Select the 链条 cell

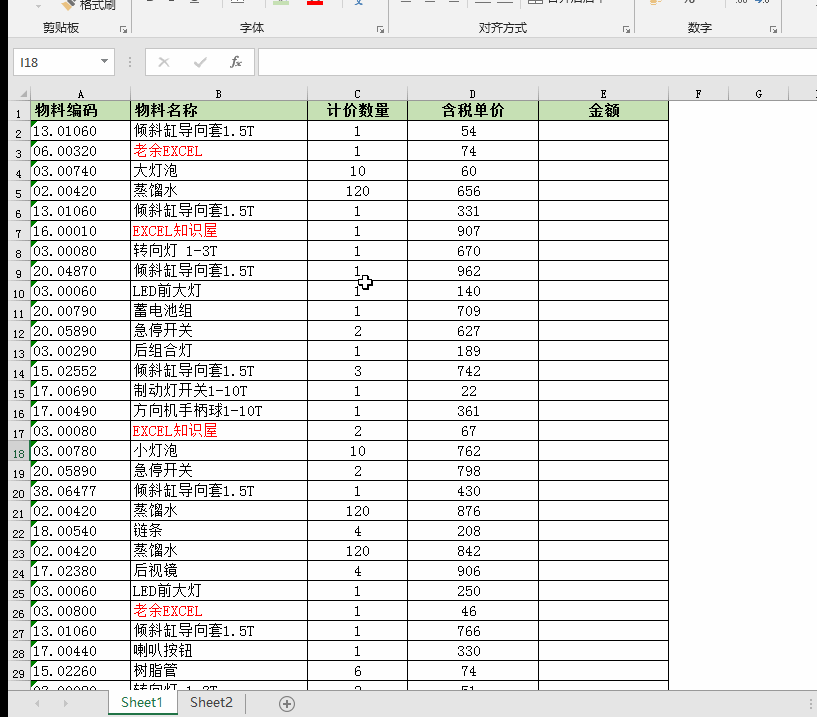pyautogui.click(x=219, y=531)
